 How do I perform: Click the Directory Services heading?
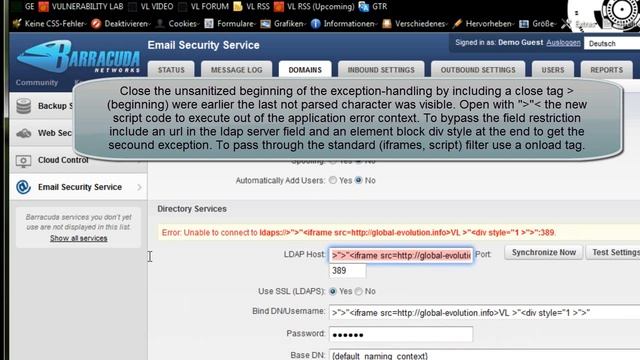(192, 209)
